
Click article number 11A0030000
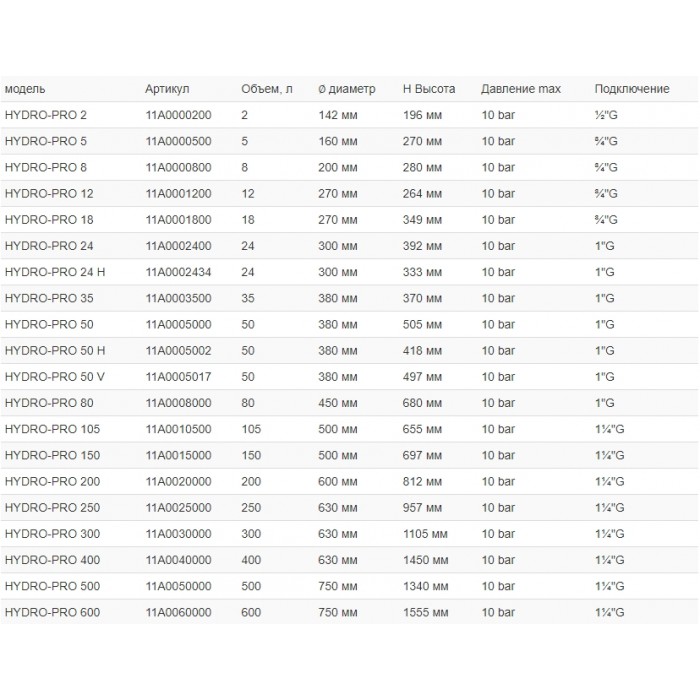pyautogui.click(x=179, y=534)
